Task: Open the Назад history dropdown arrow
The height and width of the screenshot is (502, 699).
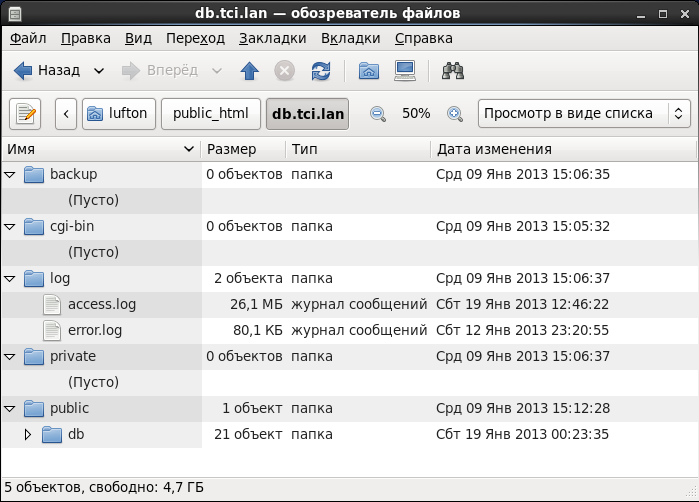Action: pyautogui.click(x=99, y=70)
